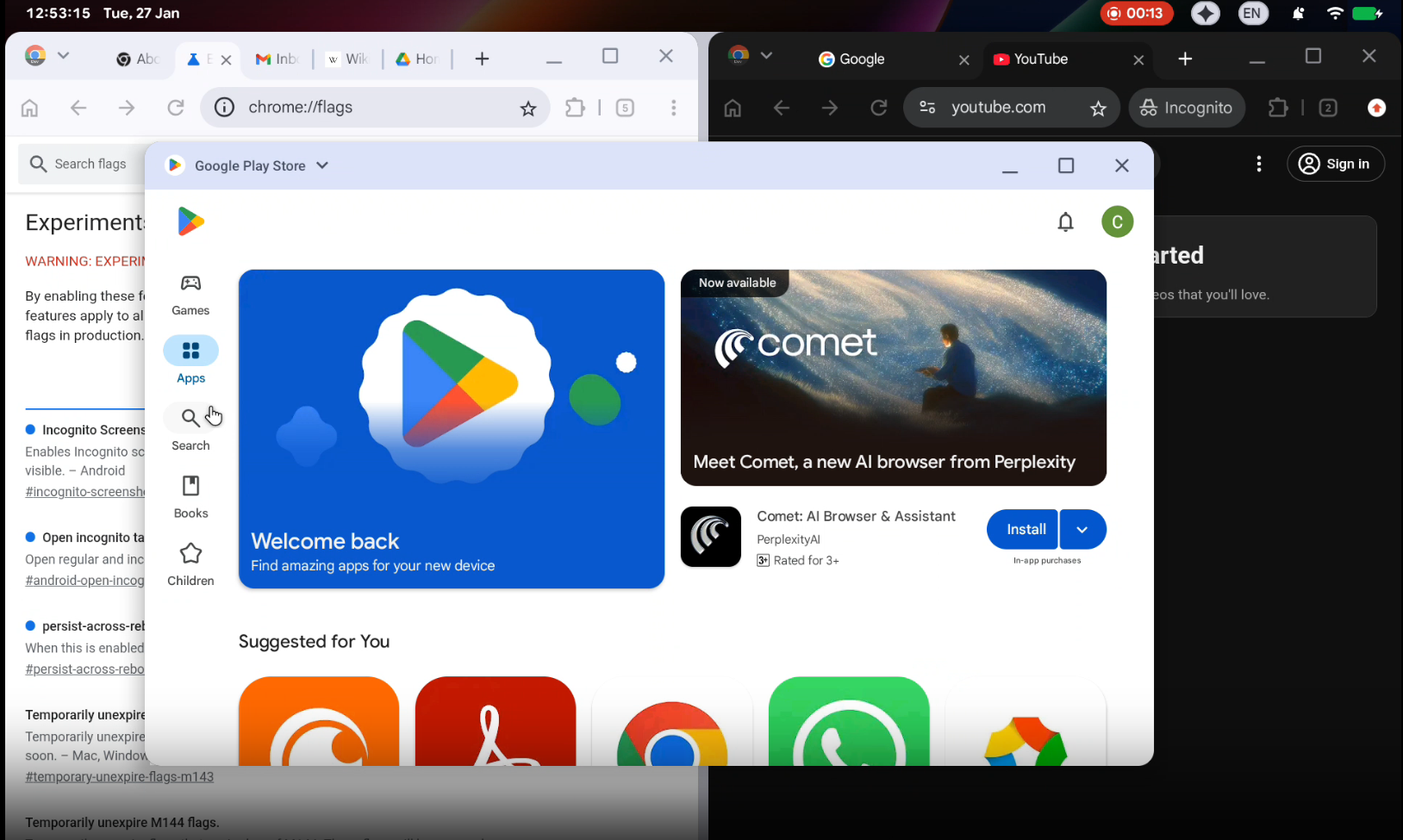Go back in the chrome://flags window

(x=78, y=108)
